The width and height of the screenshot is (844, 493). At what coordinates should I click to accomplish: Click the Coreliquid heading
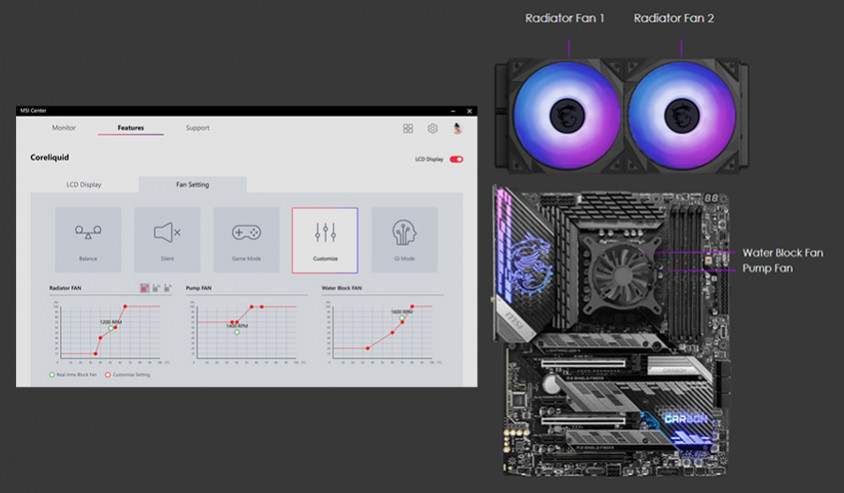(x=50, y=157)
